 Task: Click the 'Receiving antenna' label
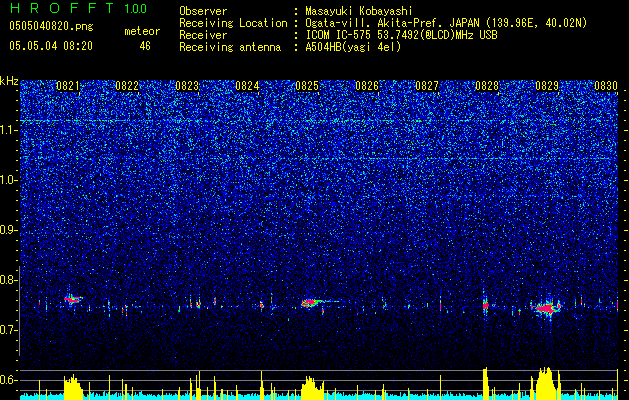pyautogui.click(x=230, y=47)
